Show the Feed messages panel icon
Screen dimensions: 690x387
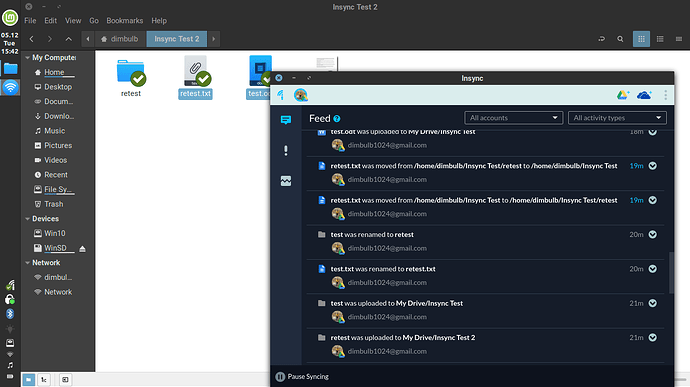tap(286, 120)
